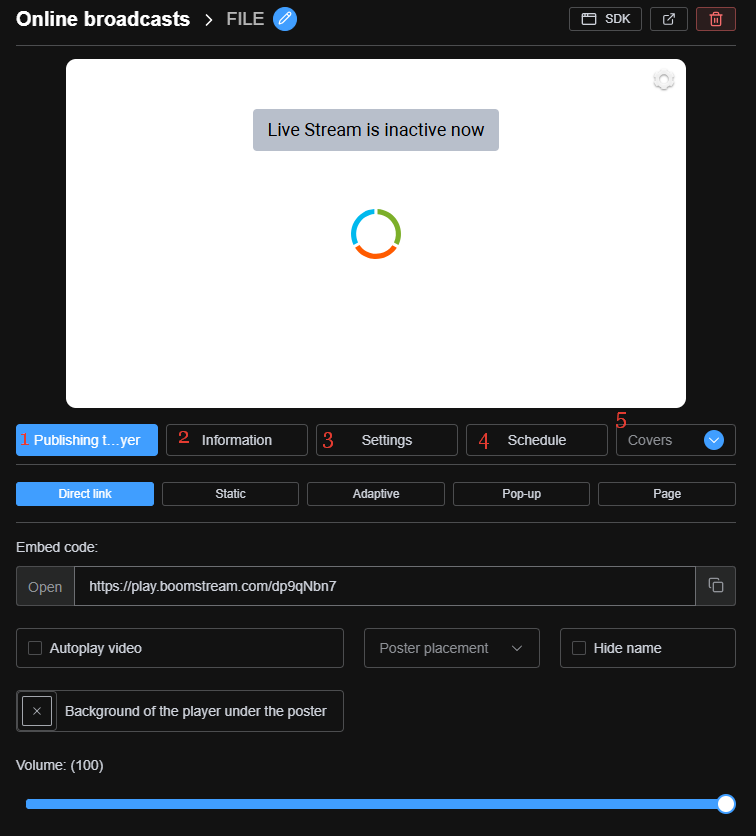Screen dimensions: 756x836
Task: Enable the Autoplay video checkbox
Action: [x=35, y=648]
